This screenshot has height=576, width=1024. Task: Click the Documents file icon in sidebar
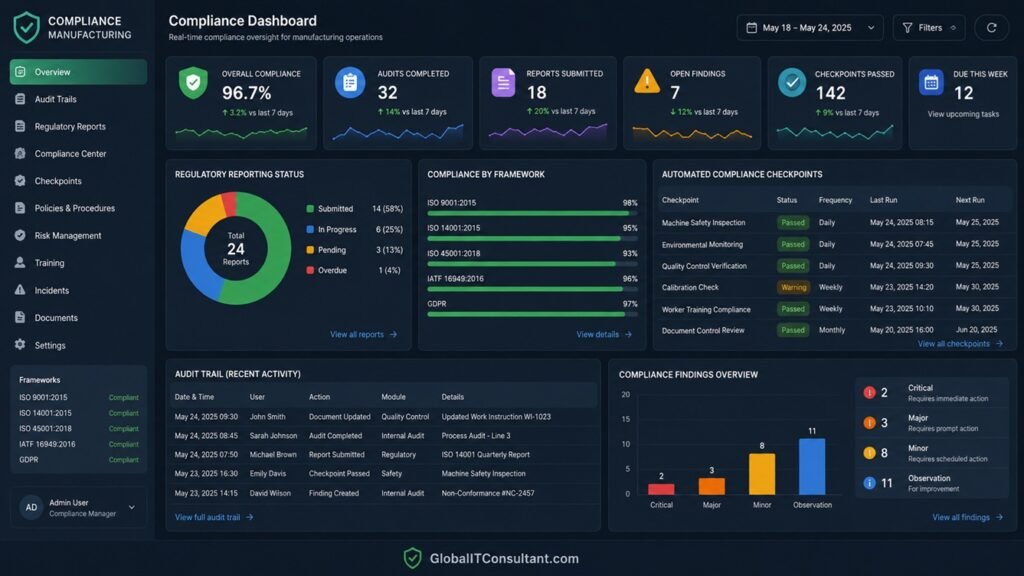[20, 317]
